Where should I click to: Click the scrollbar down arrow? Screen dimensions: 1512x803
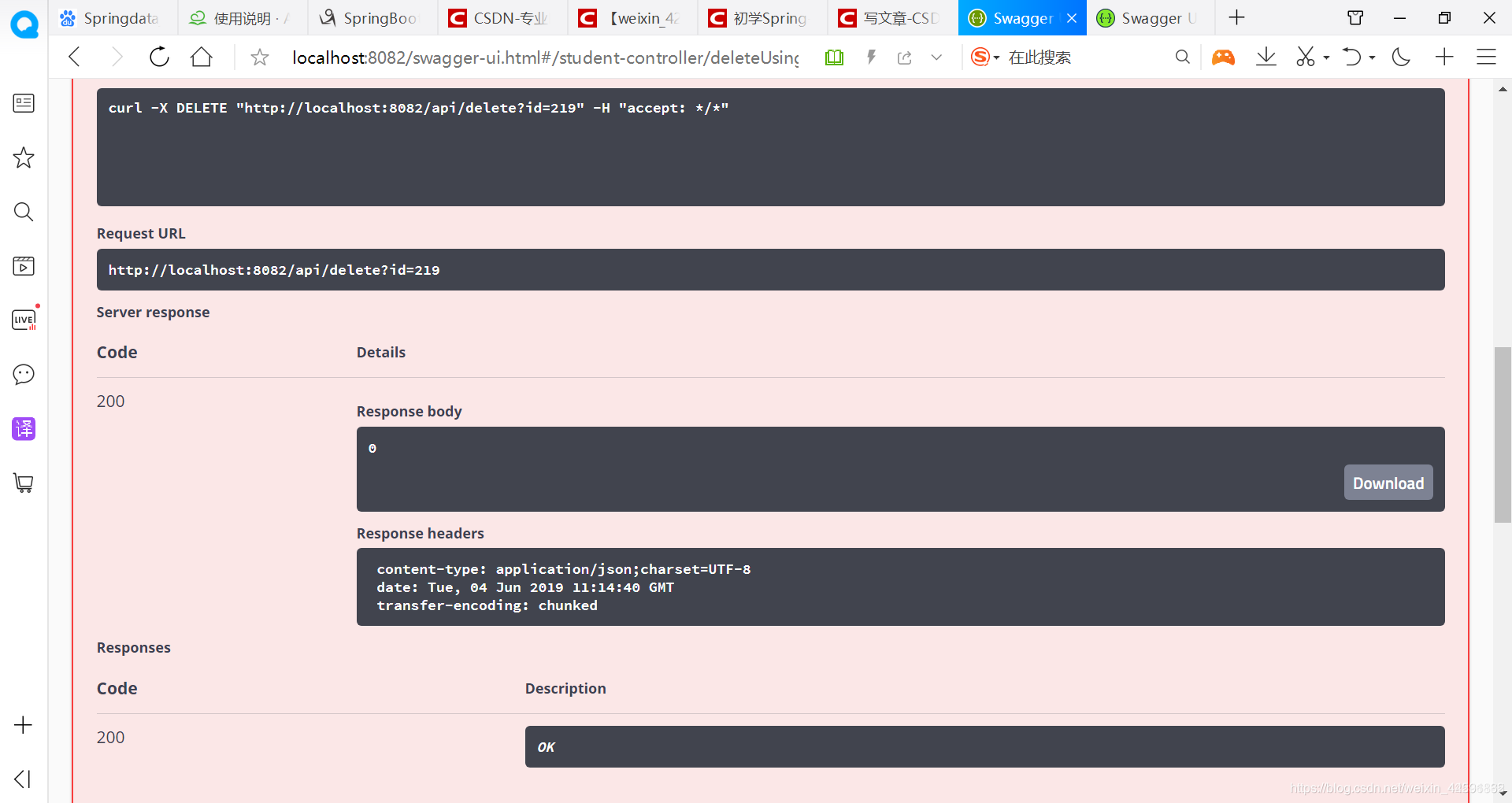(x=1503, y=794)
